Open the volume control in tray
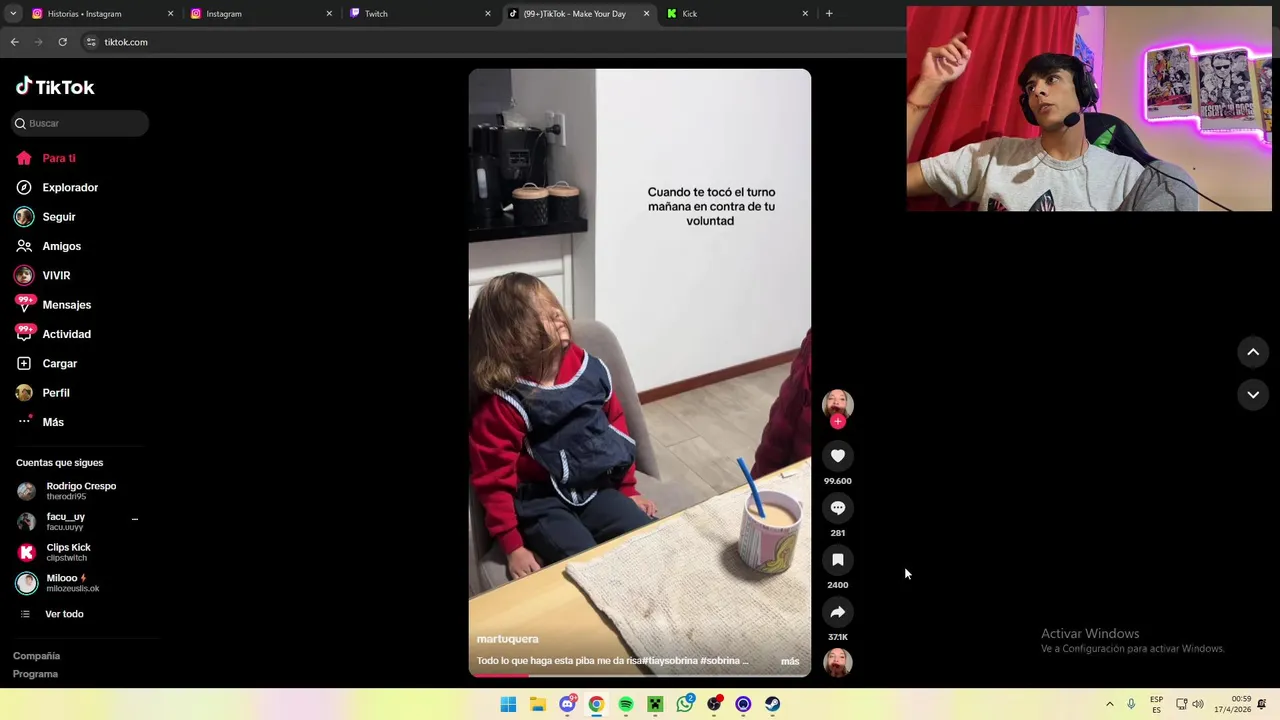The width and height of the screenshot is (1280, 720). coord(1198,704)
